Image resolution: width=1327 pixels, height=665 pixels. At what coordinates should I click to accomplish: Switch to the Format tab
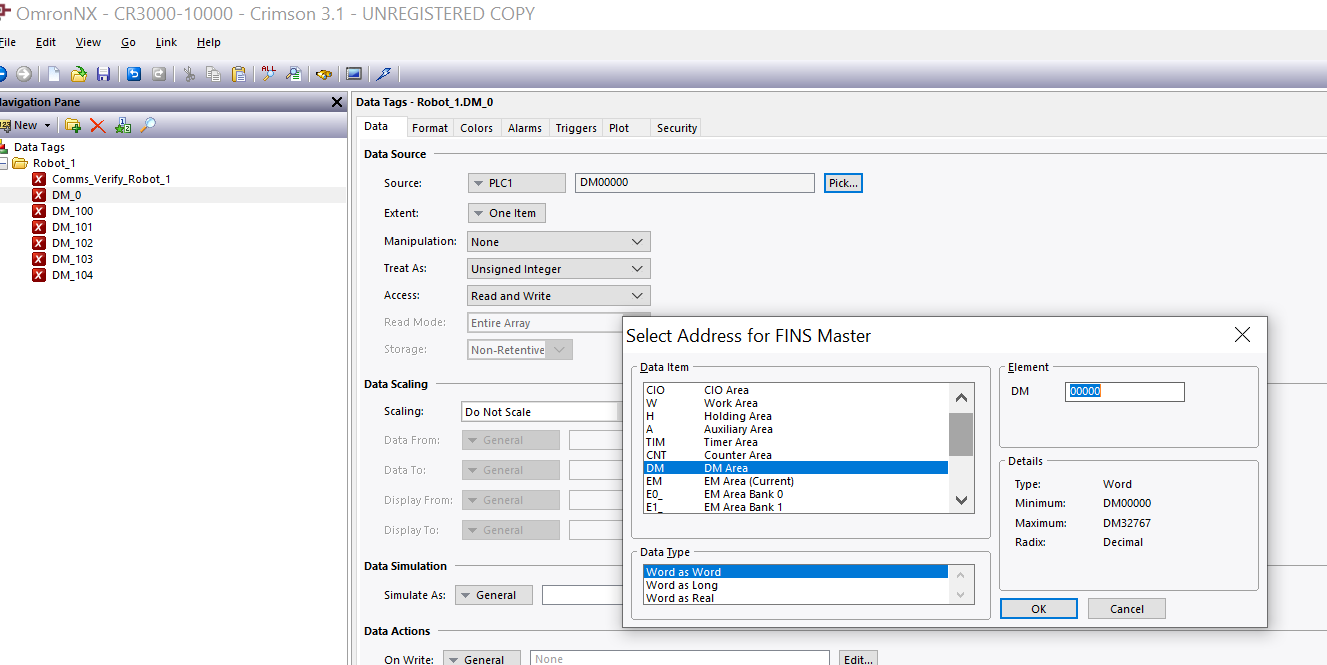430,128
